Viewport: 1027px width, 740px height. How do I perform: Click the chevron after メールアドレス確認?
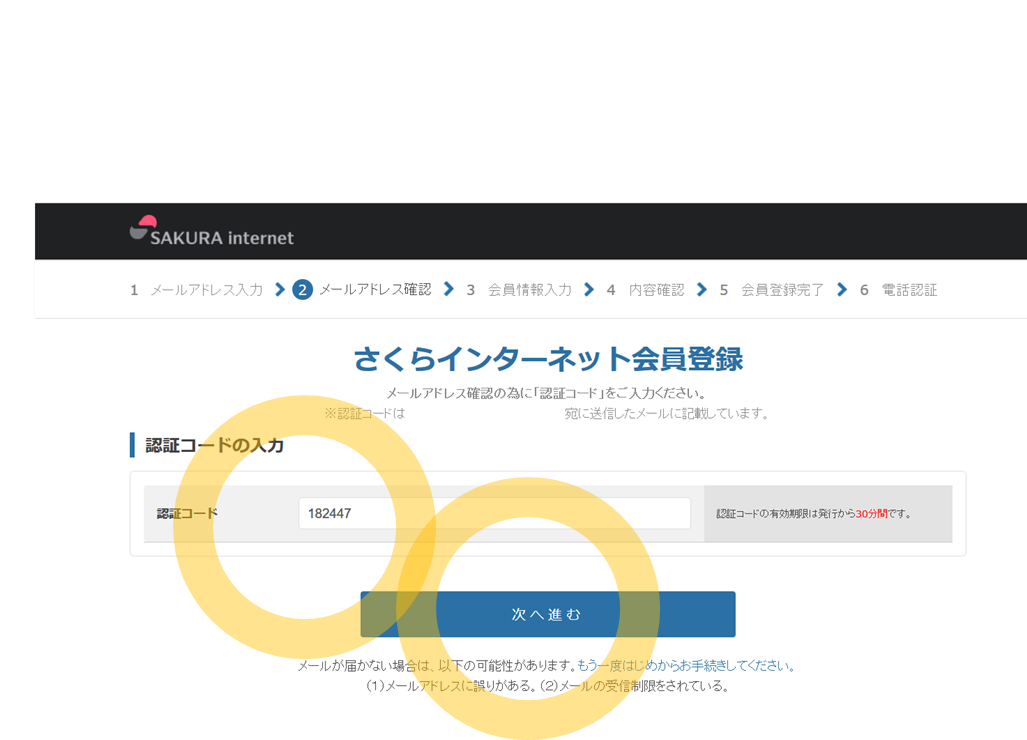[449, 289]
